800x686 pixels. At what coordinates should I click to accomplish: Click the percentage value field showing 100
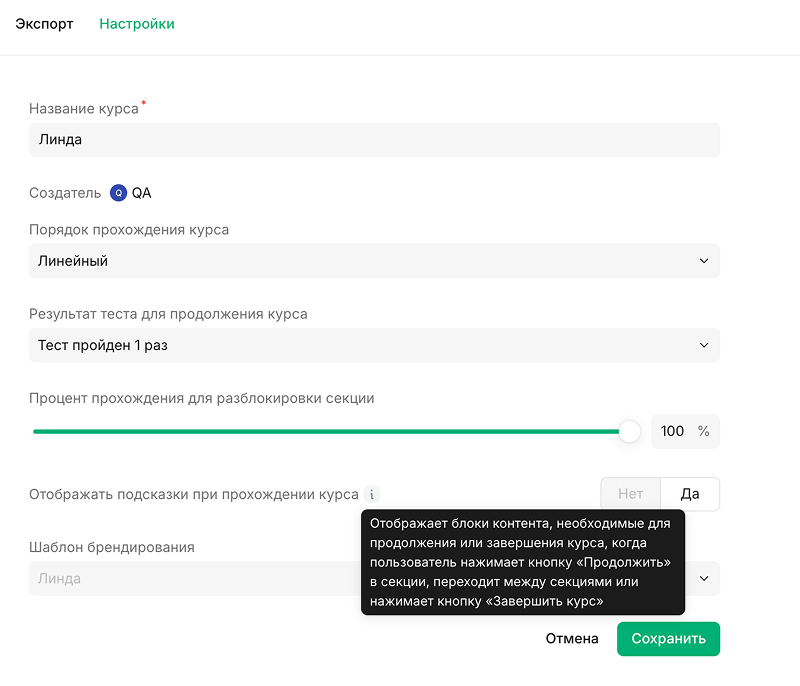pos(672,431)
